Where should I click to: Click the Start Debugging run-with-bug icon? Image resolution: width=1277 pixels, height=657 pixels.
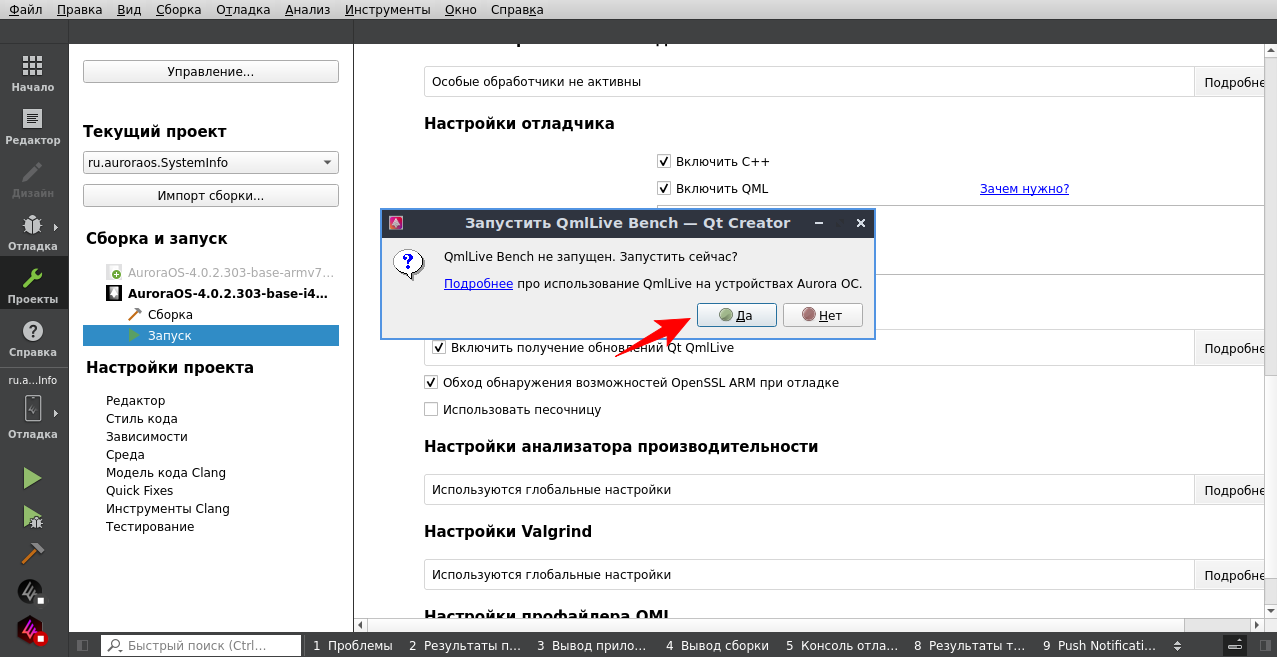point(32,516)
